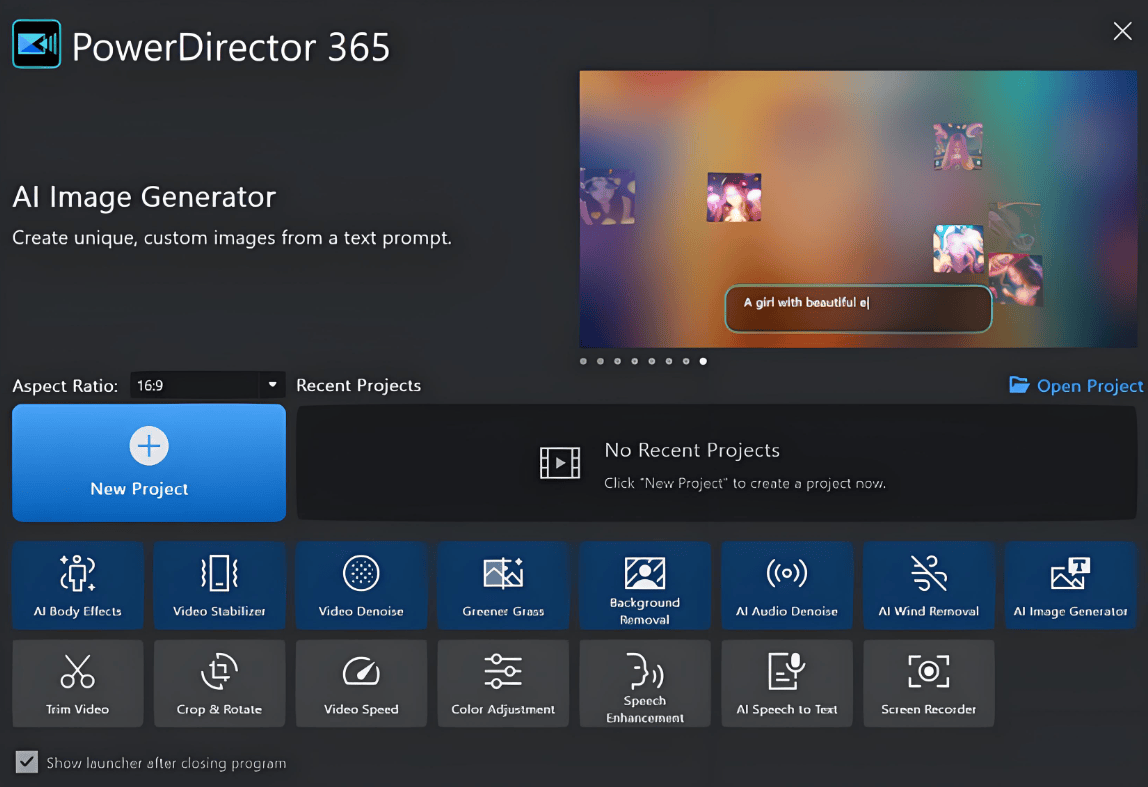Click the 16:9 aspect ratio value field
Screen dimensions: 1148x787
[x=195, y=385]
